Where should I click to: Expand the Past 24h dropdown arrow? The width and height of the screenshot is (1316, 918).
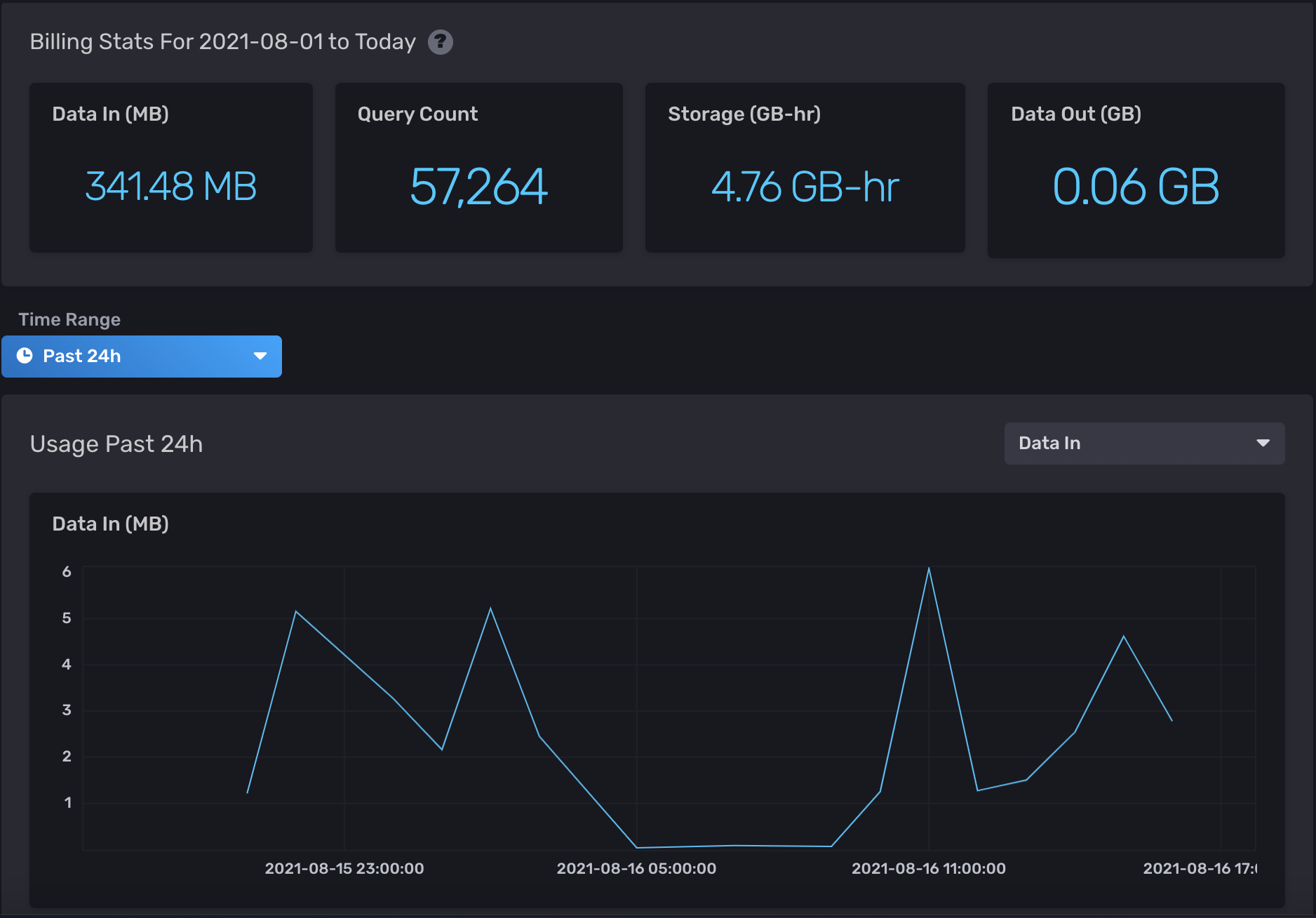(260, 356)
